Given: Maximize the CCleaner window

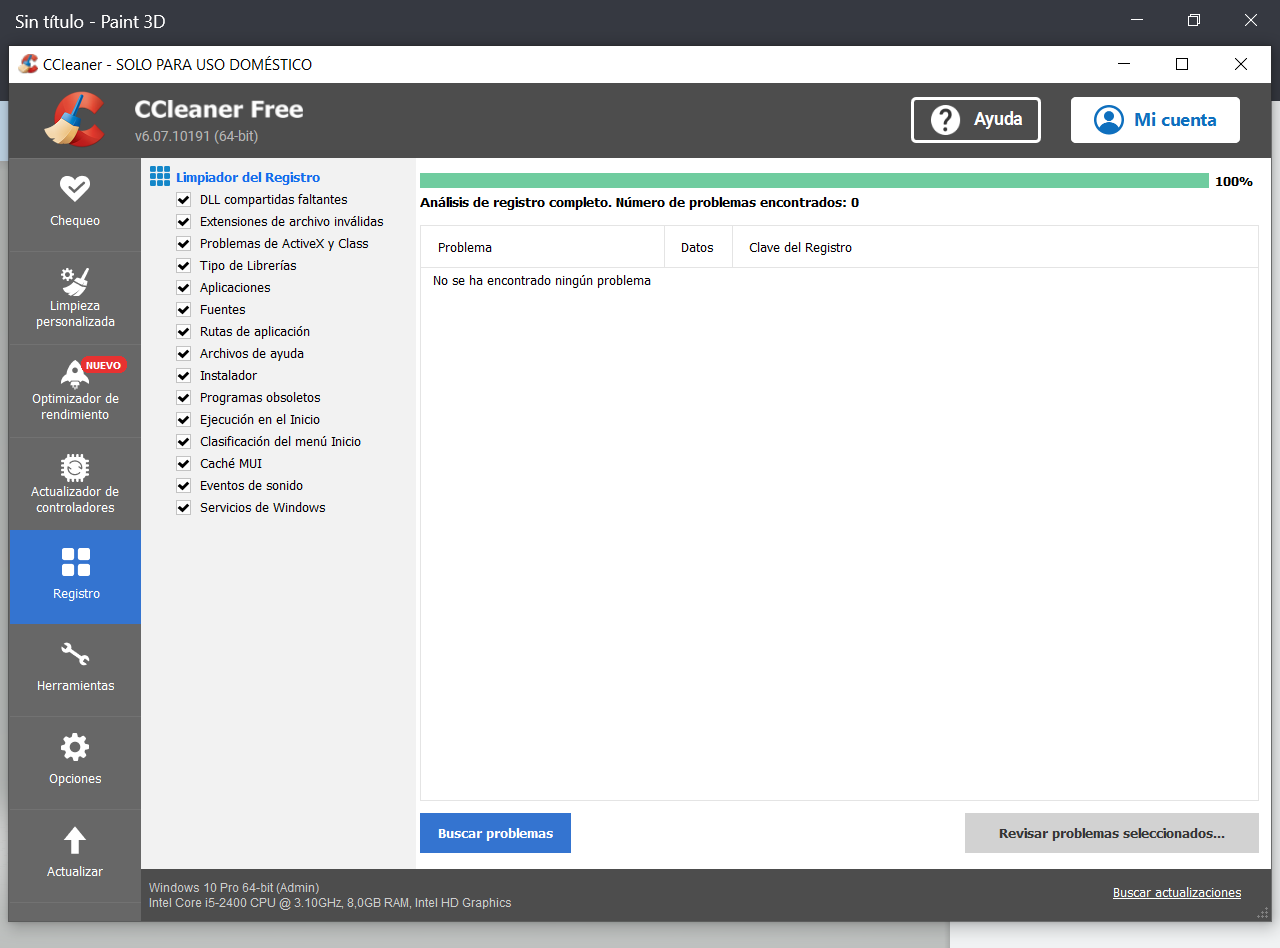Looking at the screenshot, I should pyautogui.click(x=1182, y=64).
